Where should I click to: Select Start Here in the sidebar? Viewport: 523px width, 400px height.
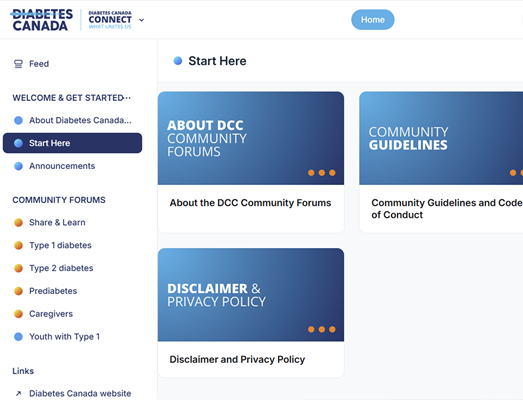click(72, 143)
